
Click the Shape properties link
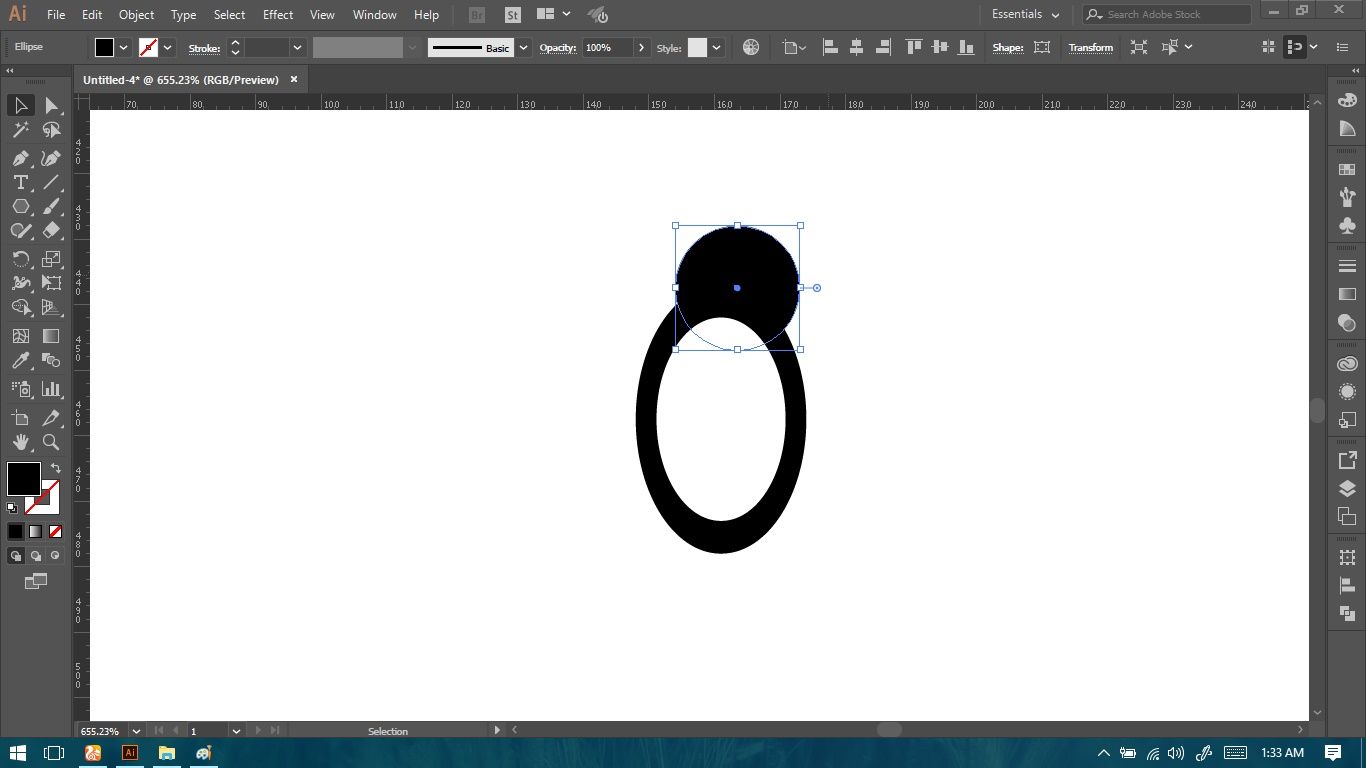tap(1008, 47)
